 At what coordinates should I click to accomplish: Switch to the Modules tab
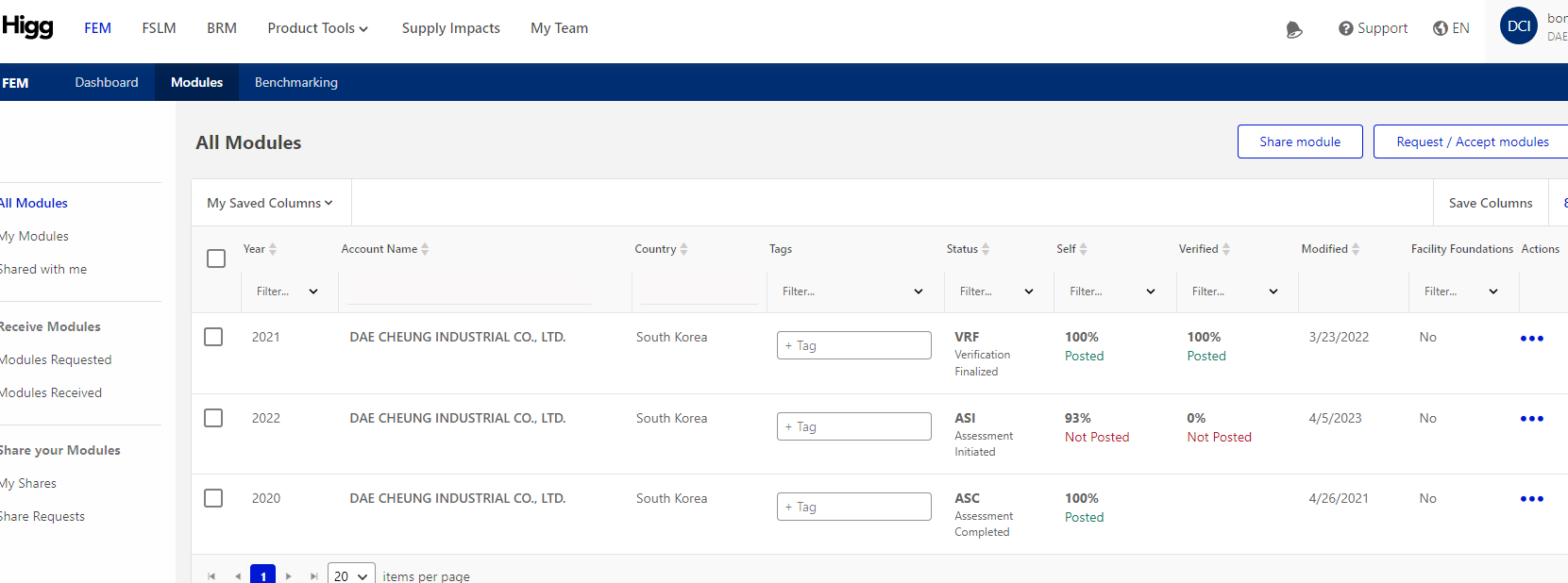(x=196, y=82)
